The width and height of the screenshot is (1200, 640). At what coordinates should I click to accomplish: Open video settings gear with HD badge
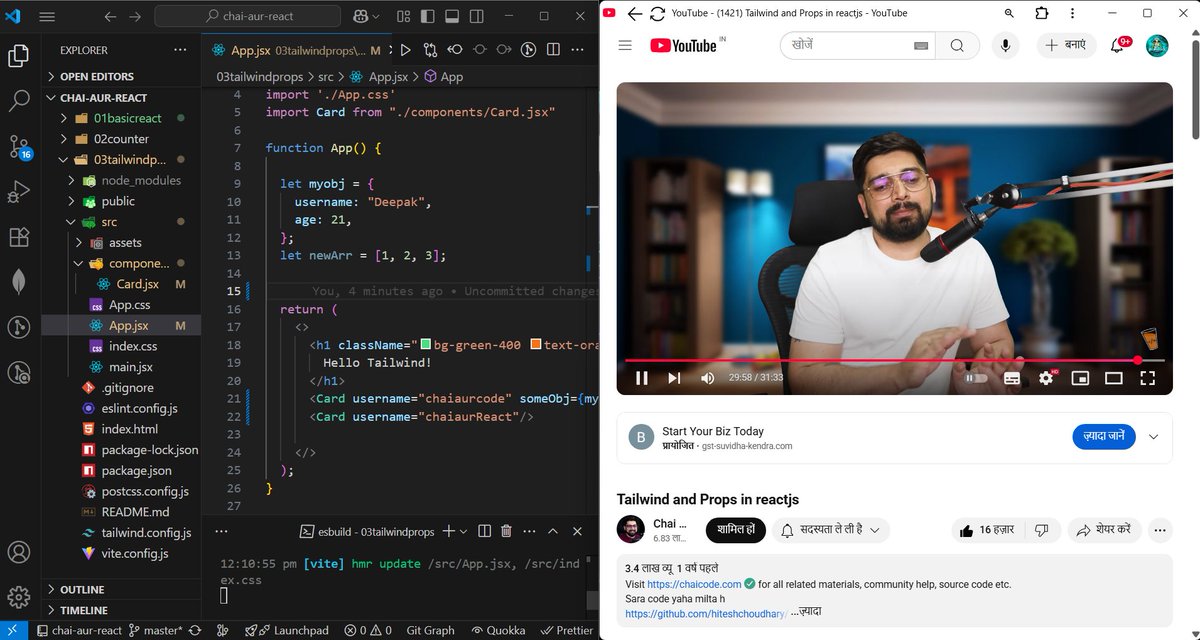click(x=1047, y=378)
